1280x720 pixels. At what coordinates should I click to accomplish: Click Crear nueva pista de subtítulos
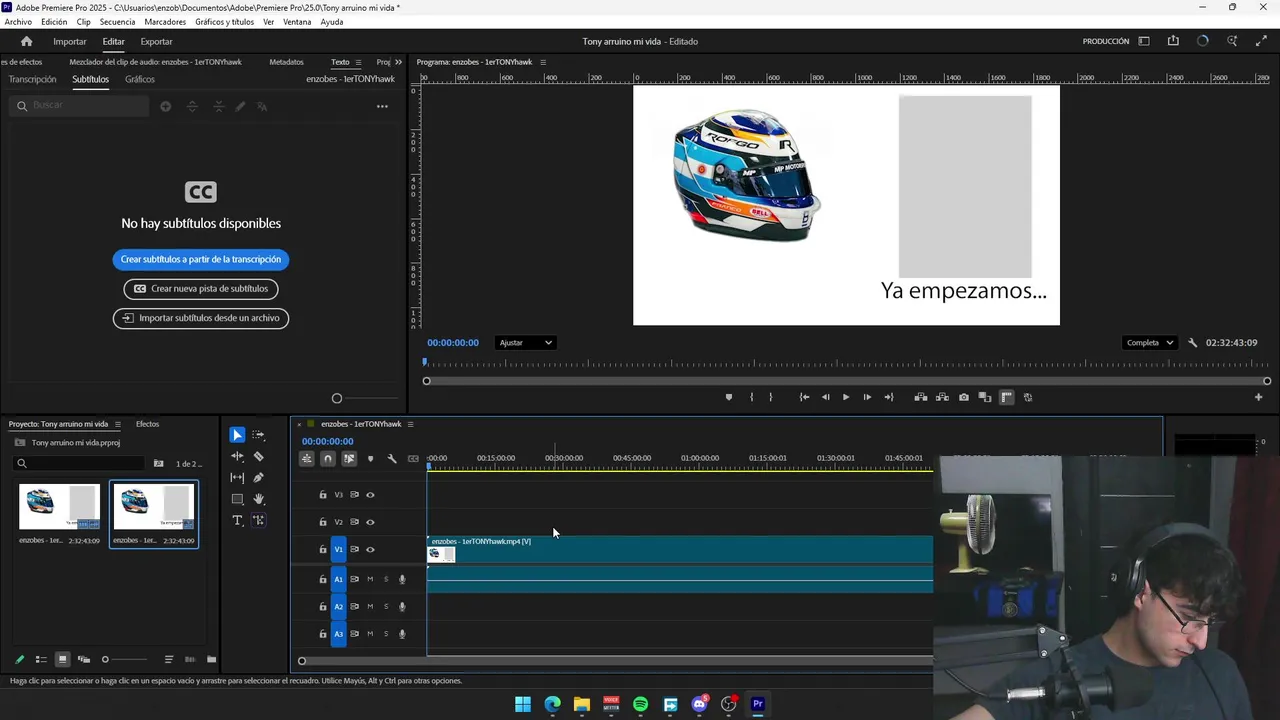click(201, 289)
